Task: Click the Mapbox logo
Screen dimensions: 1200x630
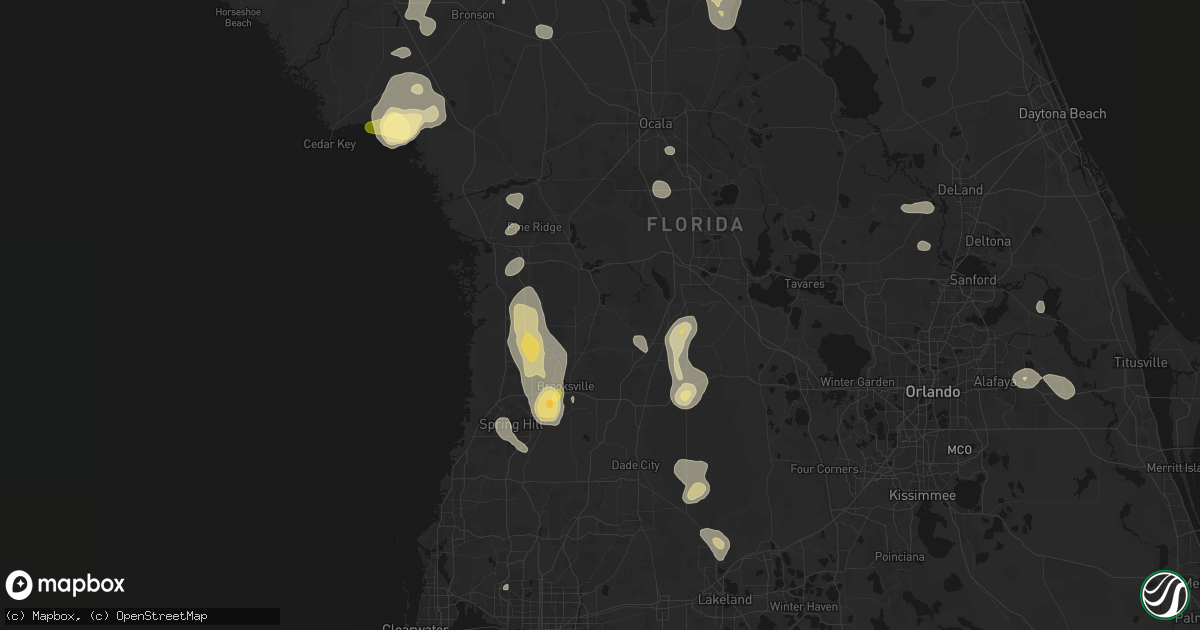Action: 66,585
